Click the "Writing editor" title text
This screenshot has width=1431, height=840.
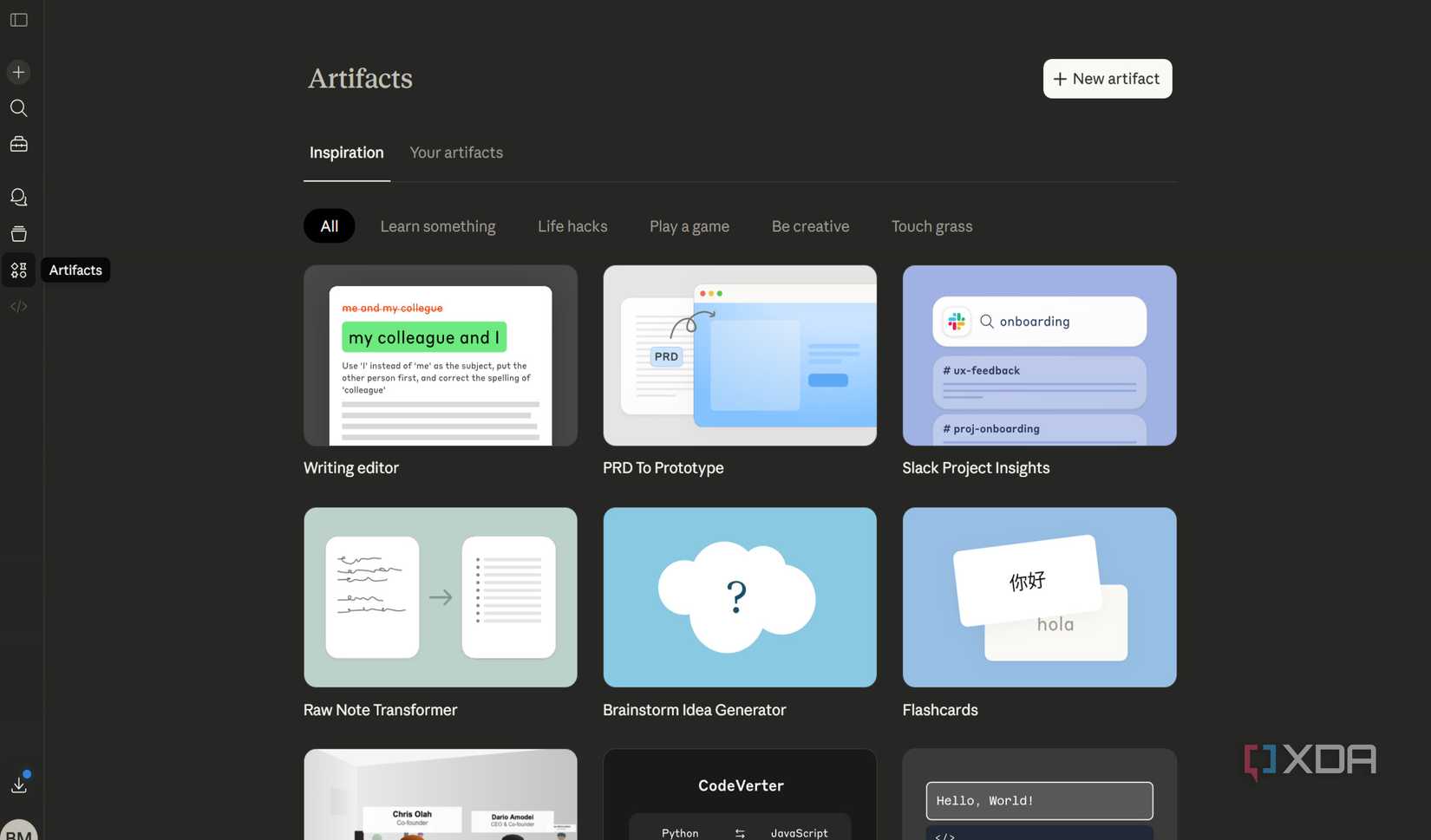tap(351, 468)
